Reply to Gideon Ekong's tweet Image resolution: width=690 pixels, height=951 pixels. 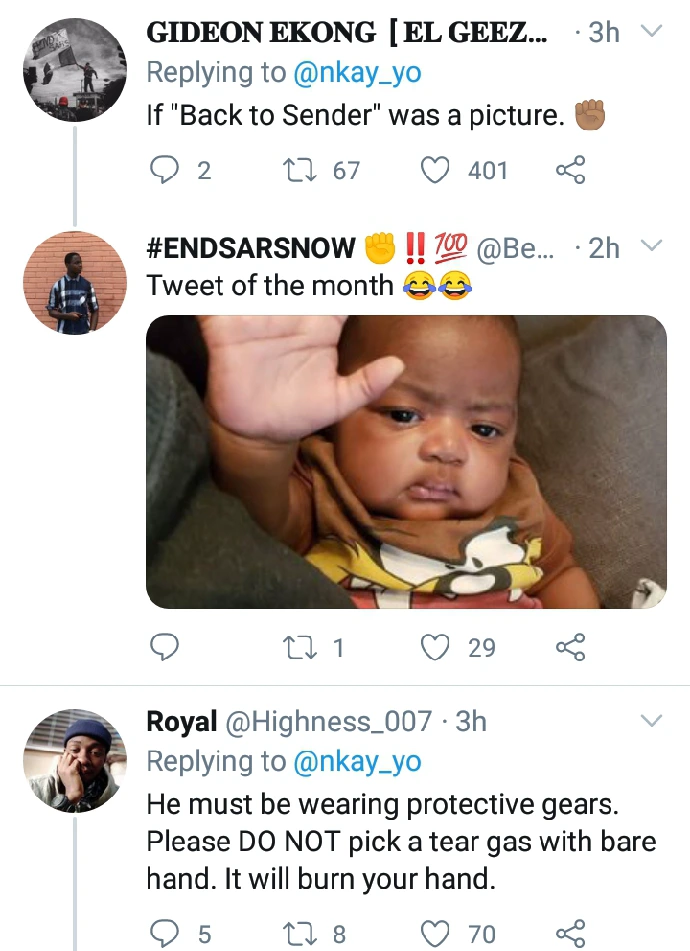(164, 171)
